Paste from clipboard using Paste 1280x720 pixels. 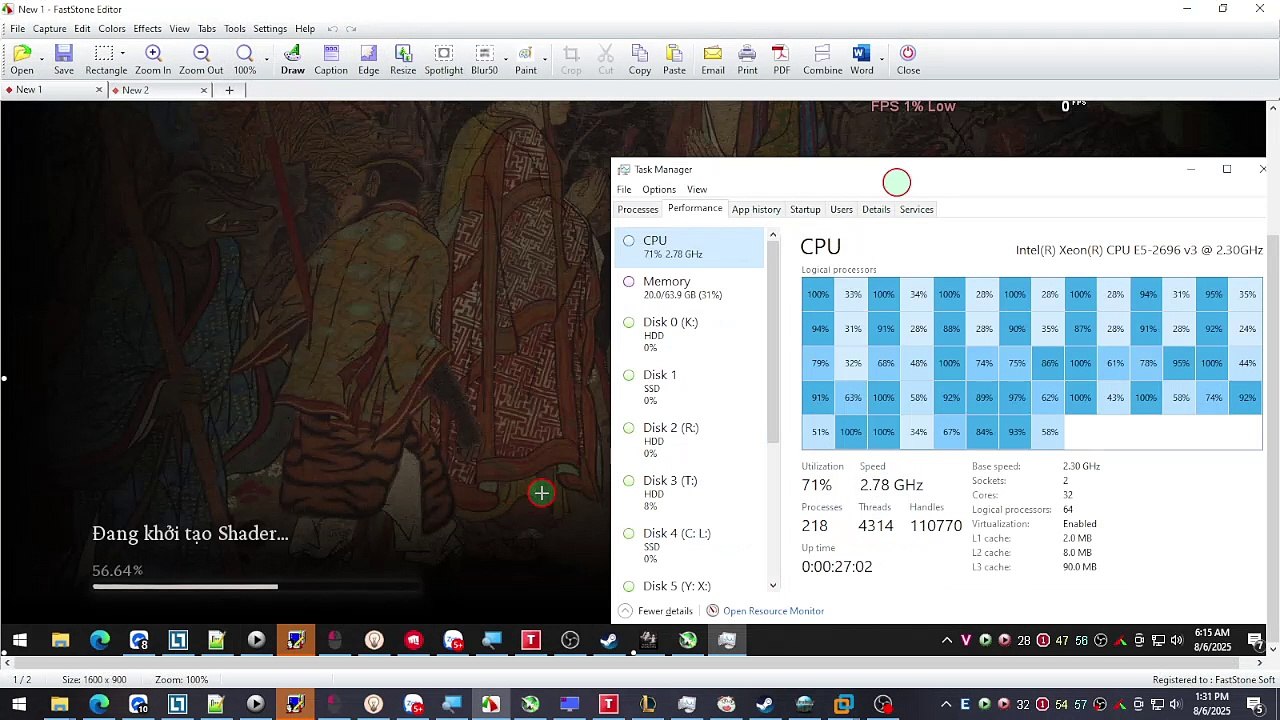(674, 60)
